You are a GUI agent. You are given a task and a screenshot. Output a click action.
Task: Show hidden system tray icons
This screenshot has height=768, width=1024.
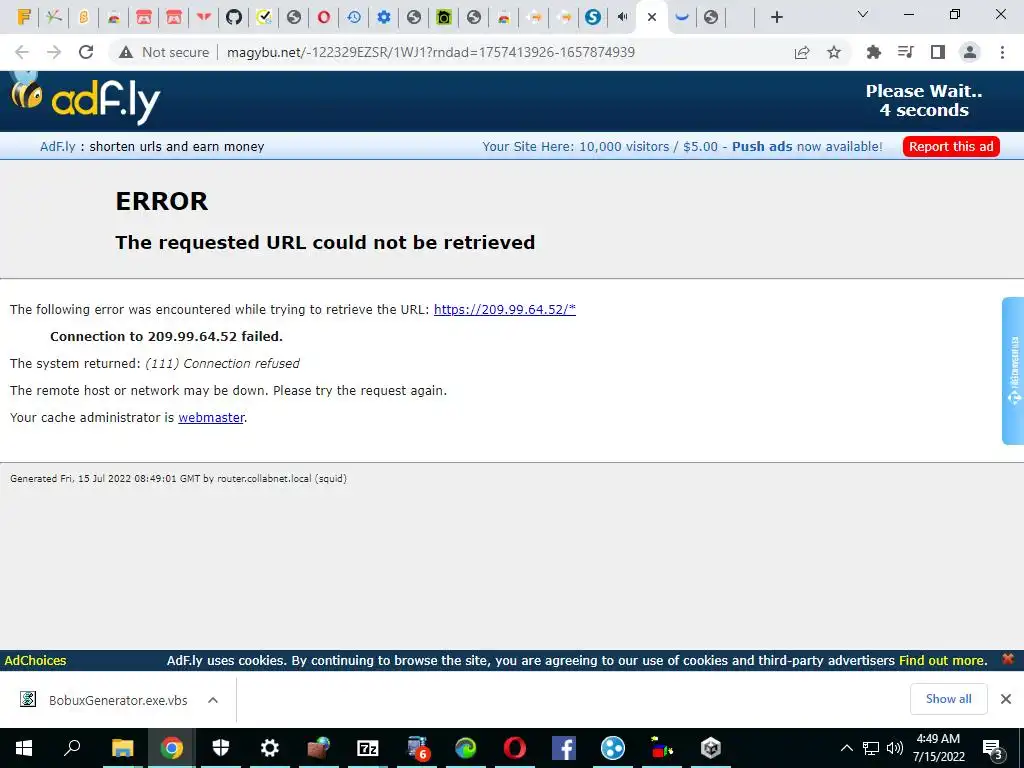coord(846,748)
